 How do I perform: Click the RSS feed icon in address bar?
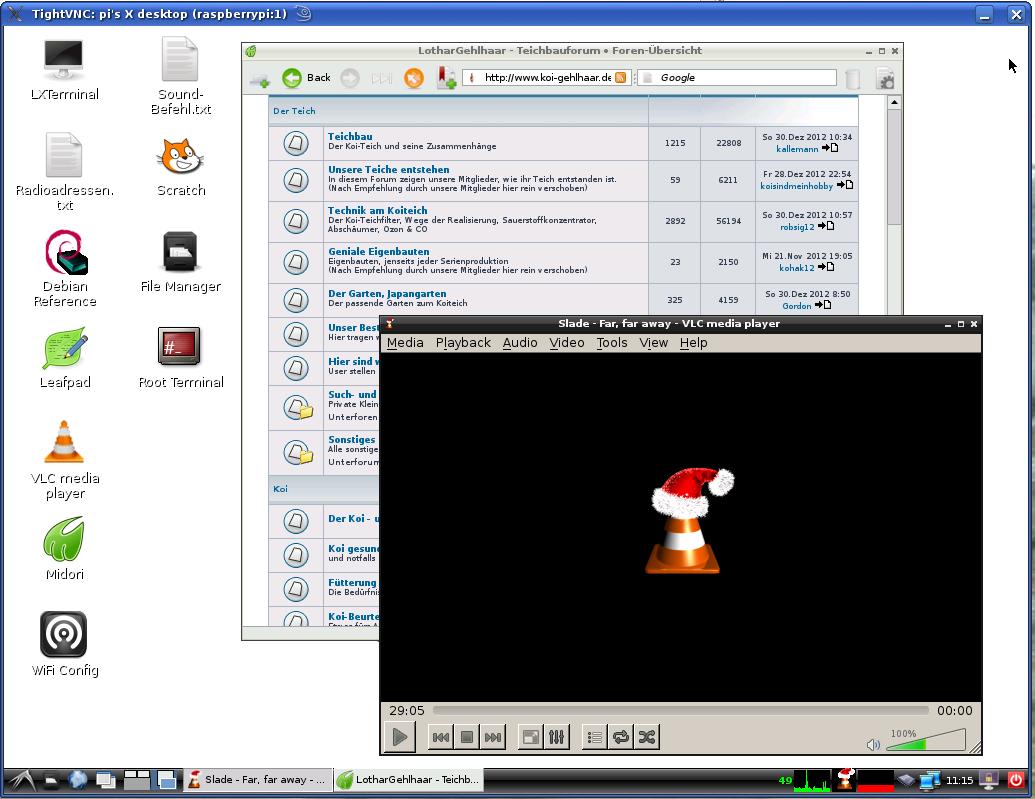click(x=621, y=78)
